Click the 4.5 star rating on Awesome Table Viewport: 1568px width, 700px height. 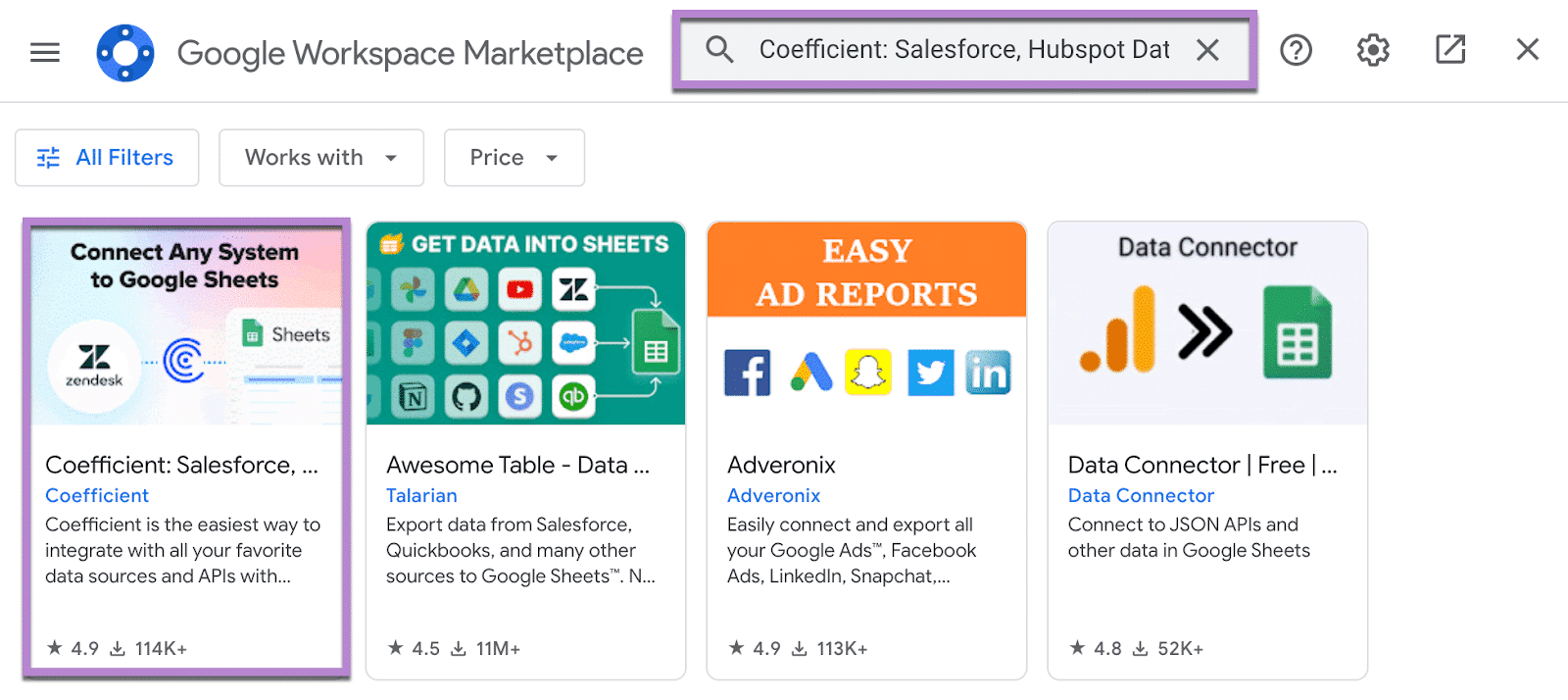415,648
